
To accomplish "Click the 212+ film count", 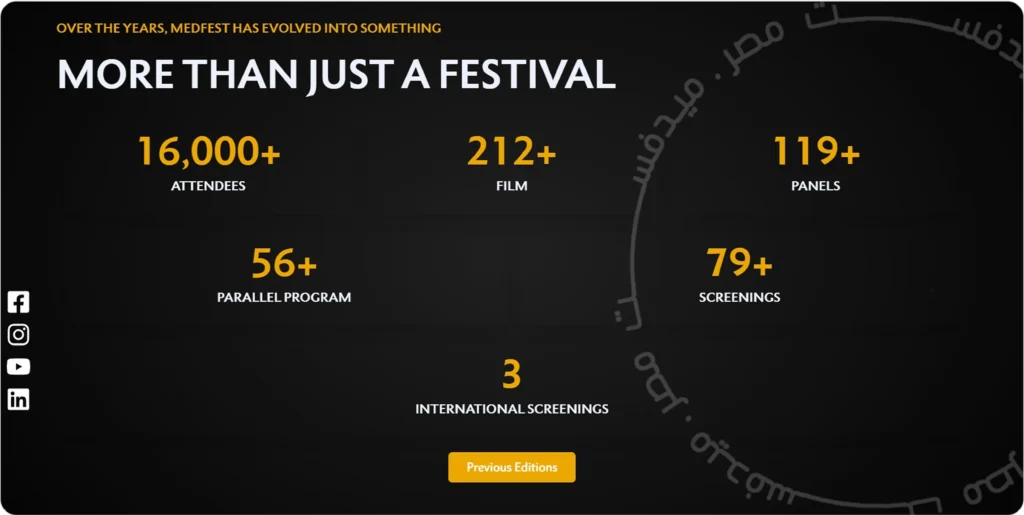I will (x=511, y=152).
